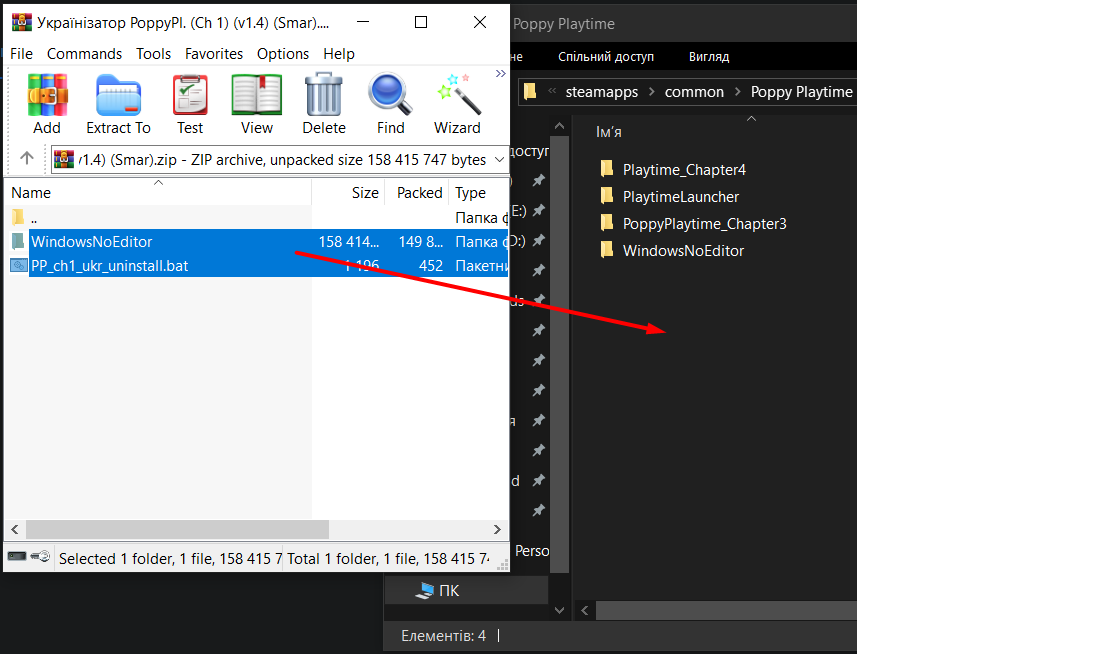Launch the Wizard wand icon
The height and width of the screenshot is (654, 1100).
point(457,95)
